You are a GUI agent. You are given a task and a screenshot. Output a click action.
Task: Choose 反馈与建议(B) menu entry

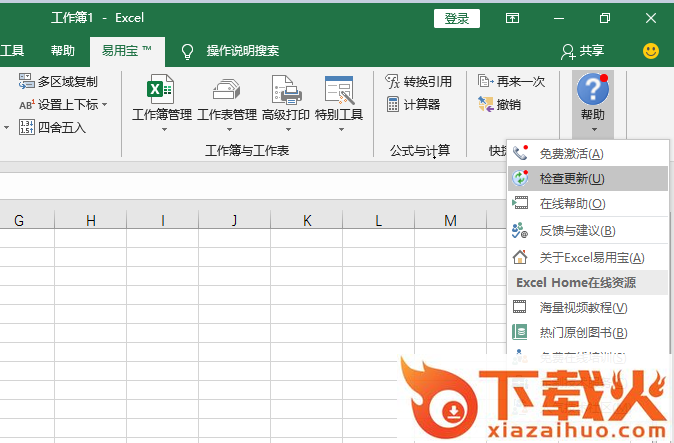[x=588, y=231]
